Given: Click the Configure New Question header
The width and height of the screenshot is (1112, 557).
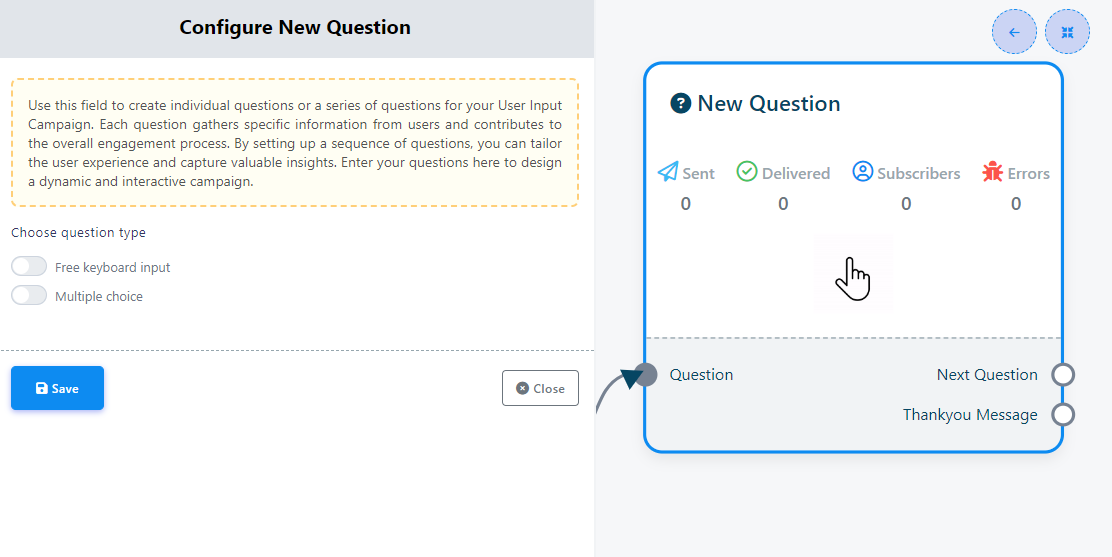Looking at the screenshot, I should [x=295, y=27].
